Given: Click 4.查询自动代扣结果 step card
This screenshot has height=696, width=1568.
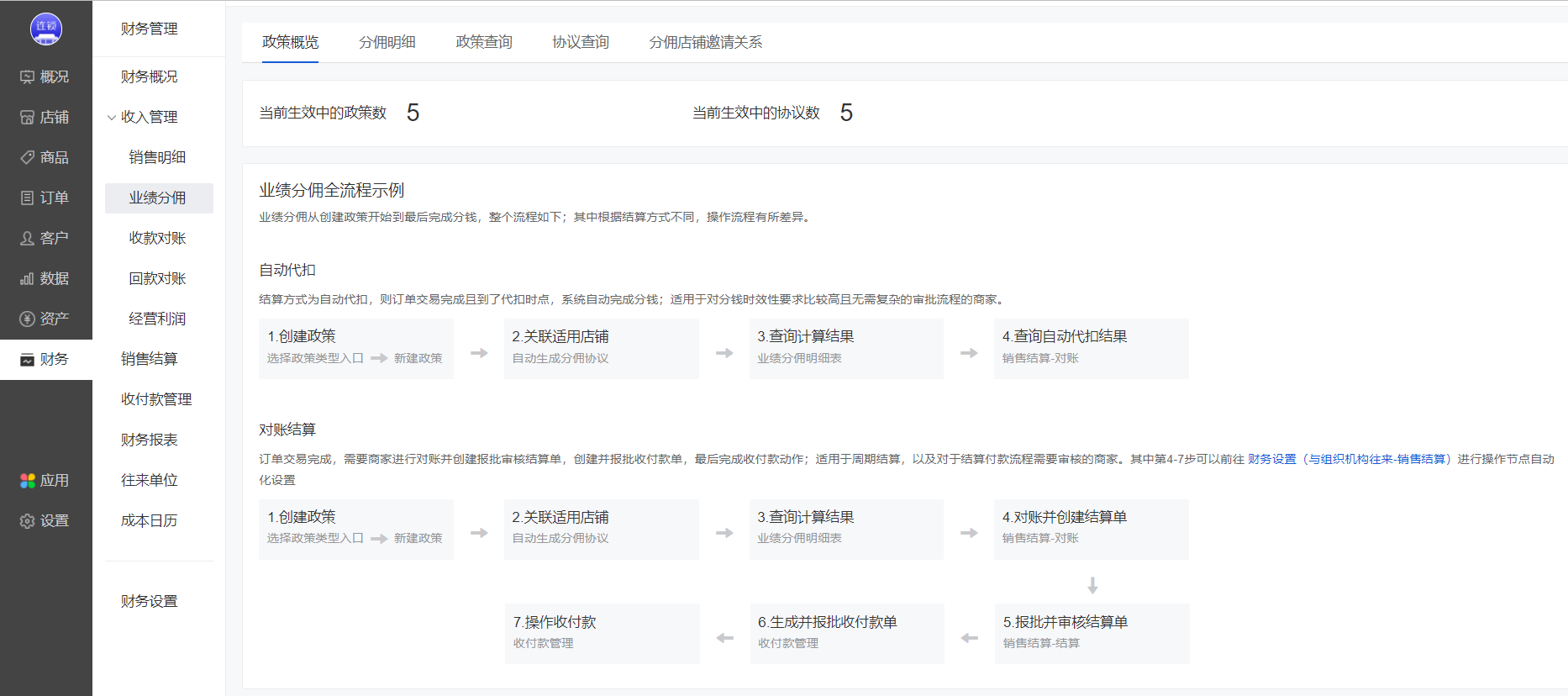Looking at the screenshot, I should [x=1091, y=348].
